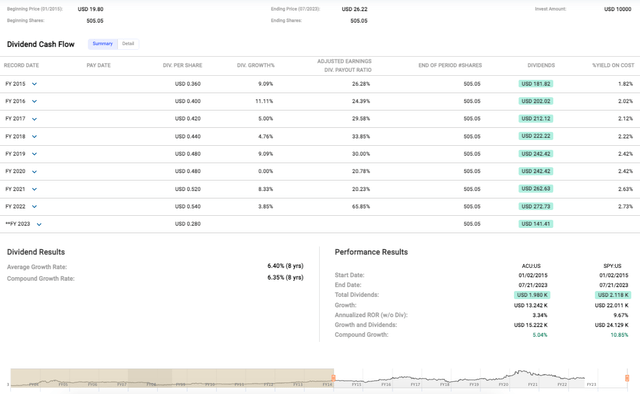Click the 6.35% (8 yrs) compound growth value

click(x=285, y=278)
